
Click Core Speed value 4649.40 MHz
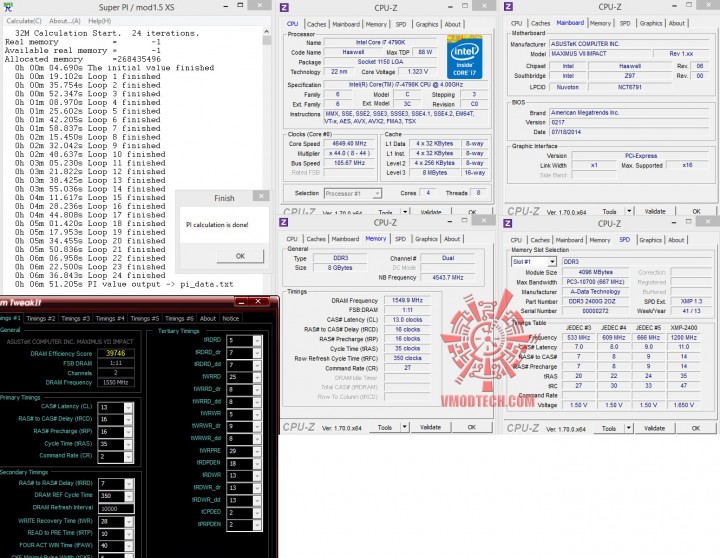pyautogui.click(x=349, y=144)
